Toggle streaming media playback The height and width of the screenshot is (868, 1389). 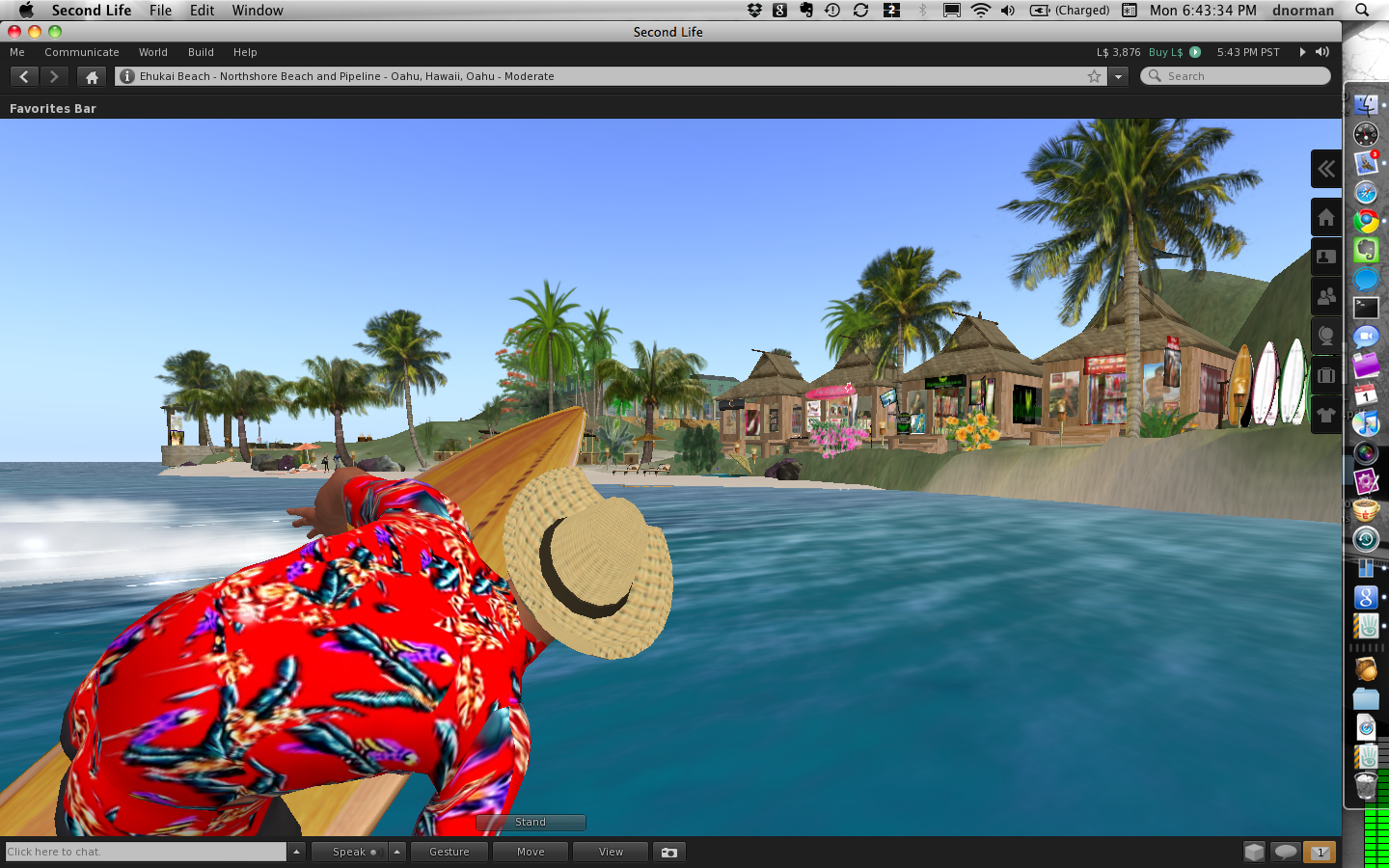[x=1302, y=52]
